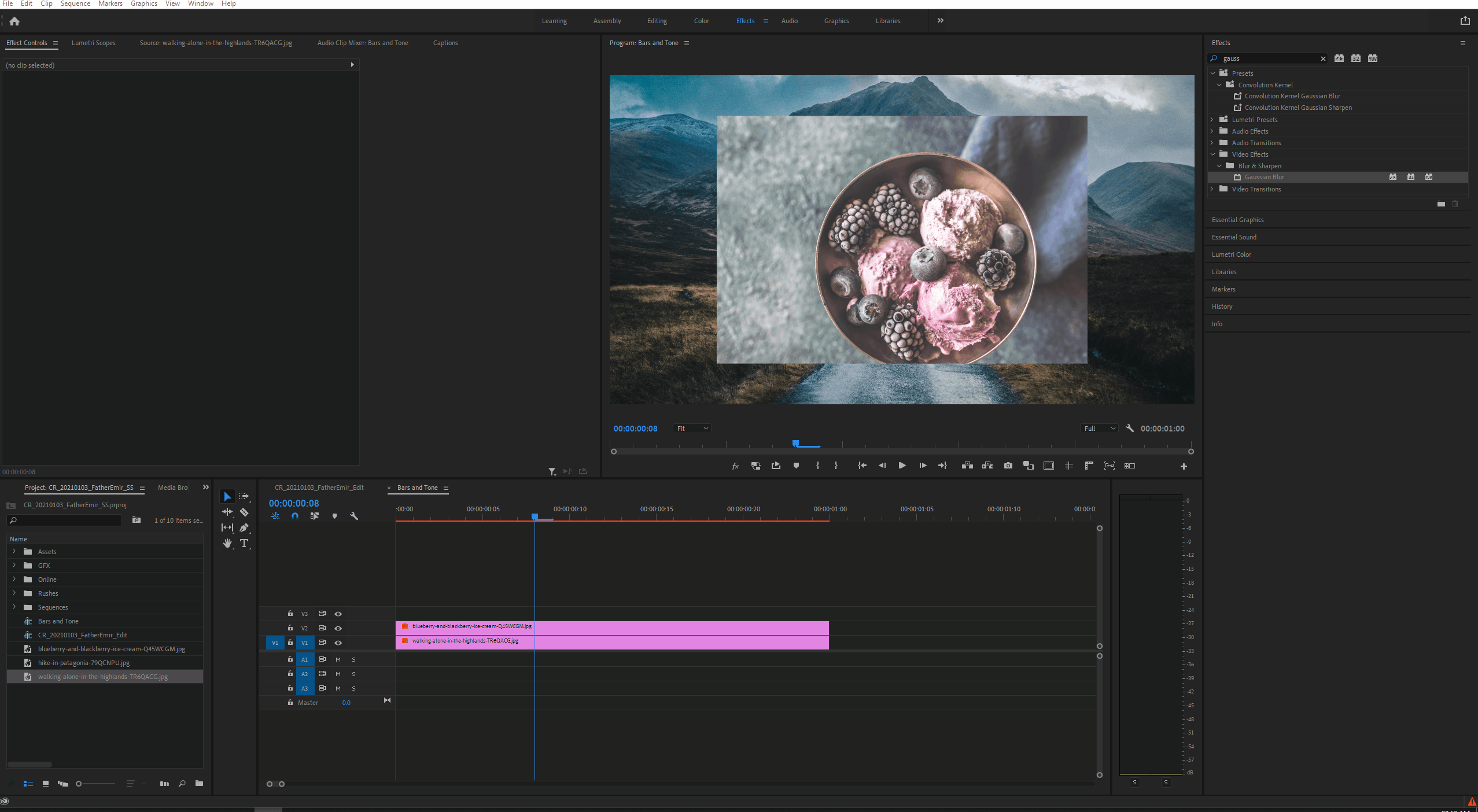
Task: Mute audio track A1
Action: pyautogui.click(x=338, y=659)
